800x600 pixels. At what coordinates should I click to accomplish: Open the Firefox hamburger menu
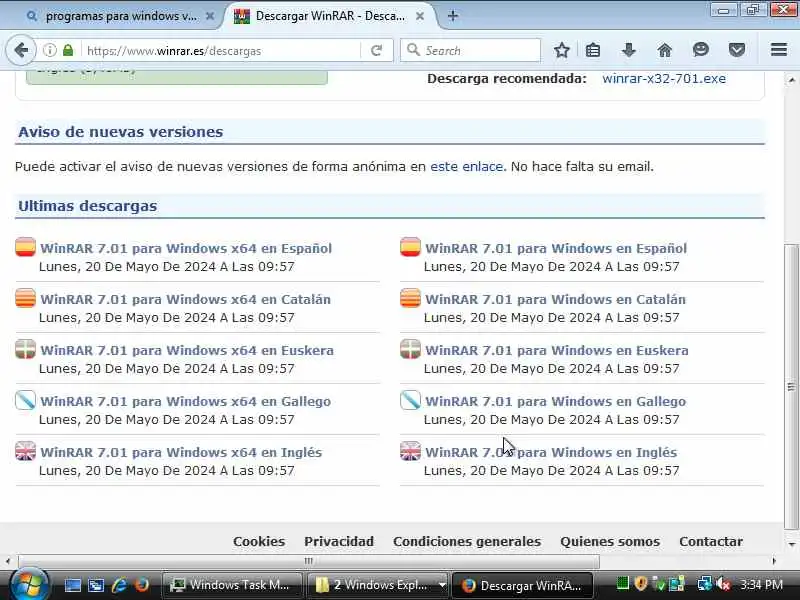coord(779,49)
